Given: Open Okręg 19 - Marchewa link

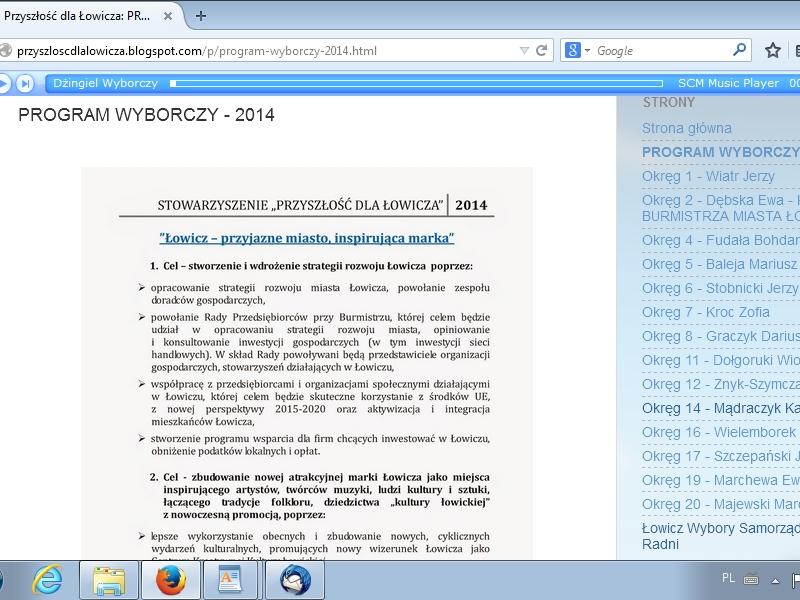Looking at the screenshot, I should coord(720,480).
